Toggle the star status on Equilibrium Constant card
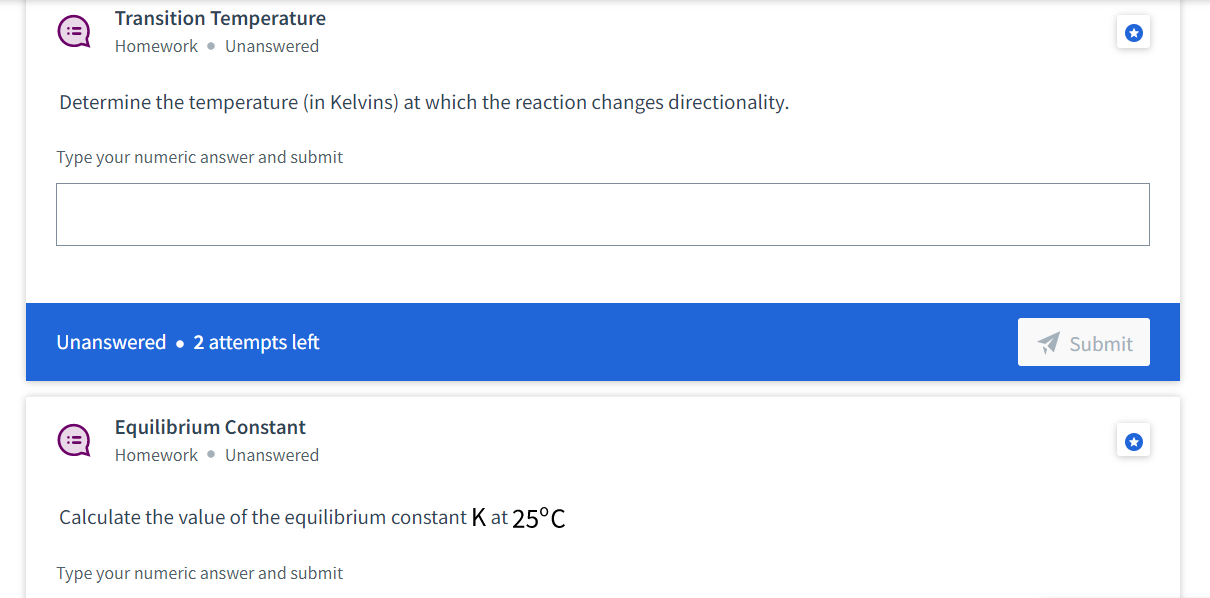This screenshot has height=598, width=1210. (x=1133, y=440)
